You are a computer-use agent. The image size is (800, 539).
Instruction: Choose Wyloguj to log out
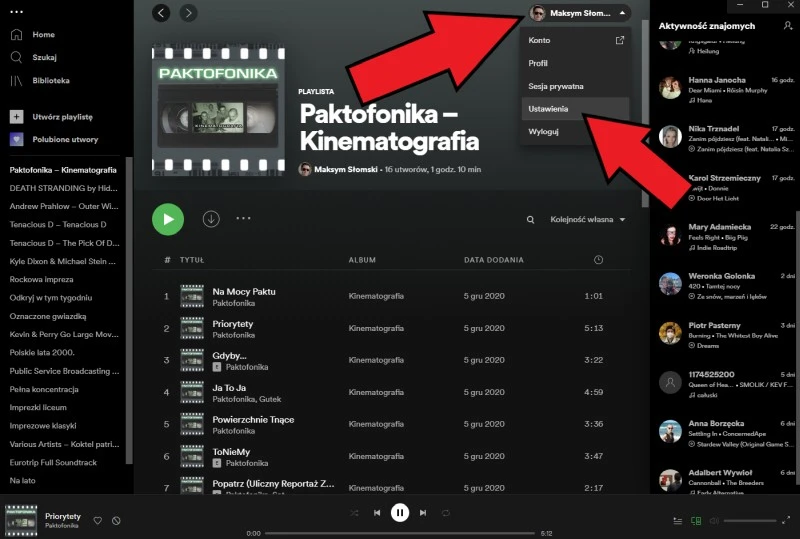575,131
